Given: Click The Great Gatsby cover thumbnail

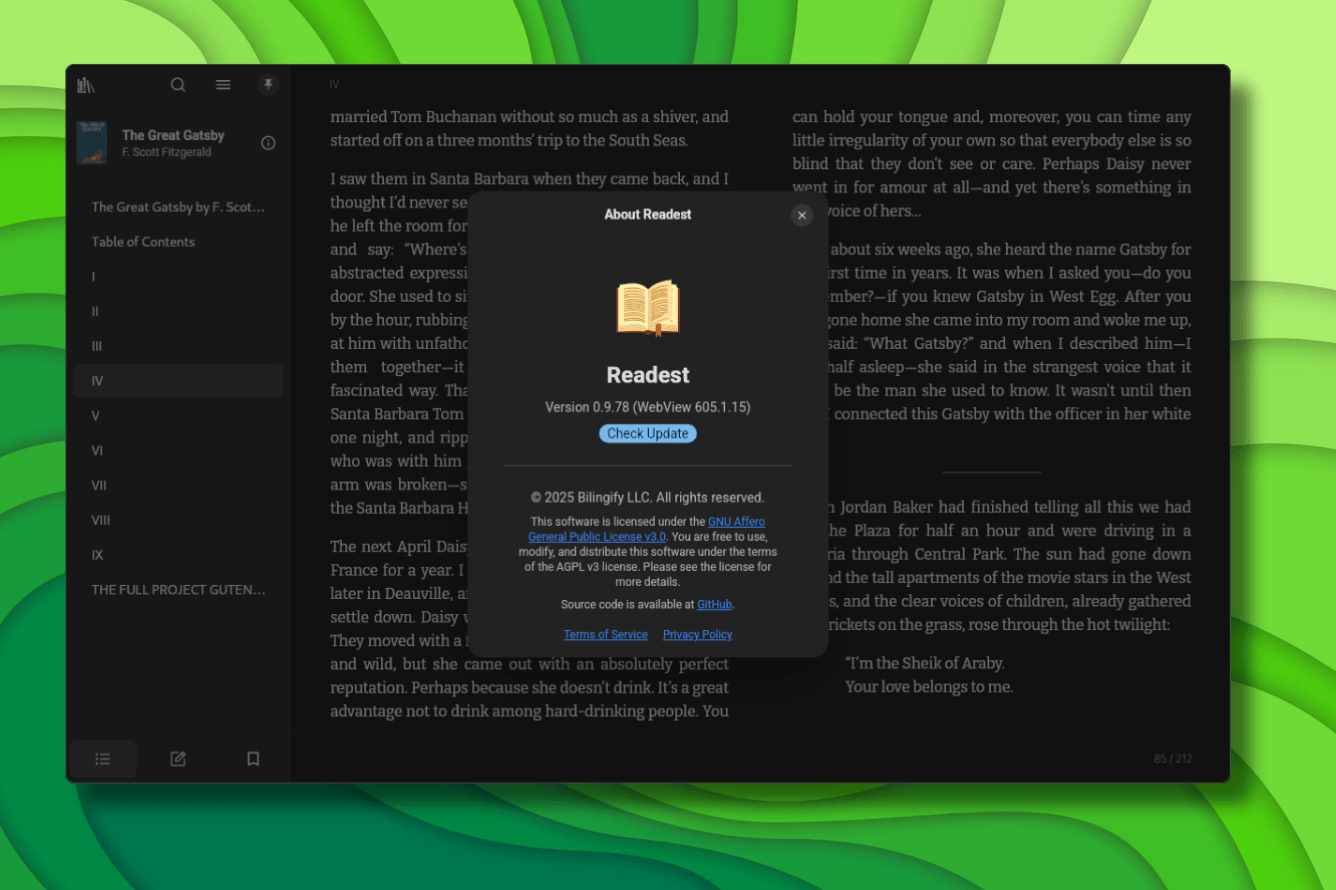Looking at the screenshot, I should [92, 143].
